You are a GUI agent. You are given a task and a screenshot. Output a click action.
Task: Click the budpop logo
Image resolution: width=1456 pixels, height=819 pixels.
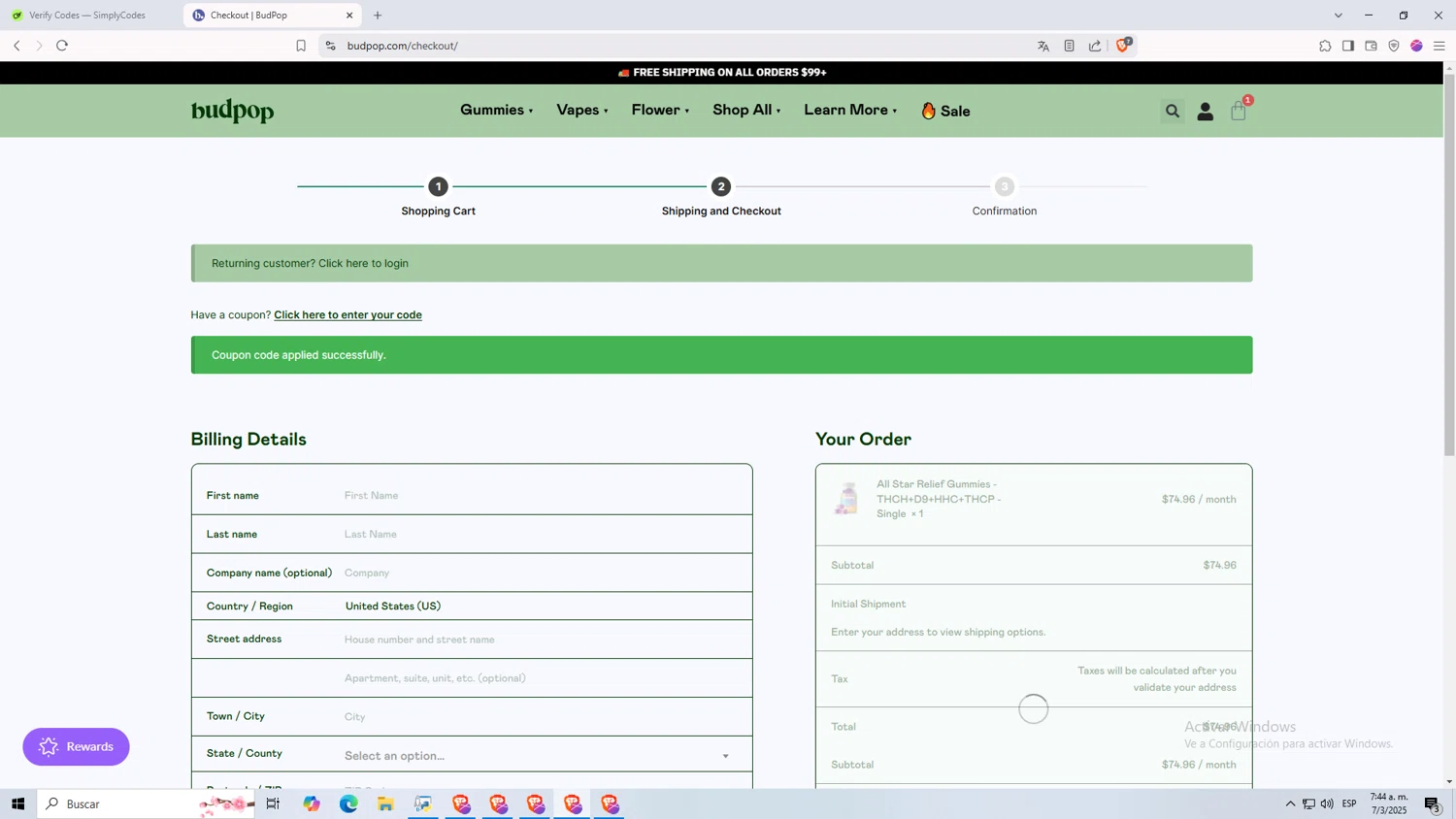coord(232,111)
